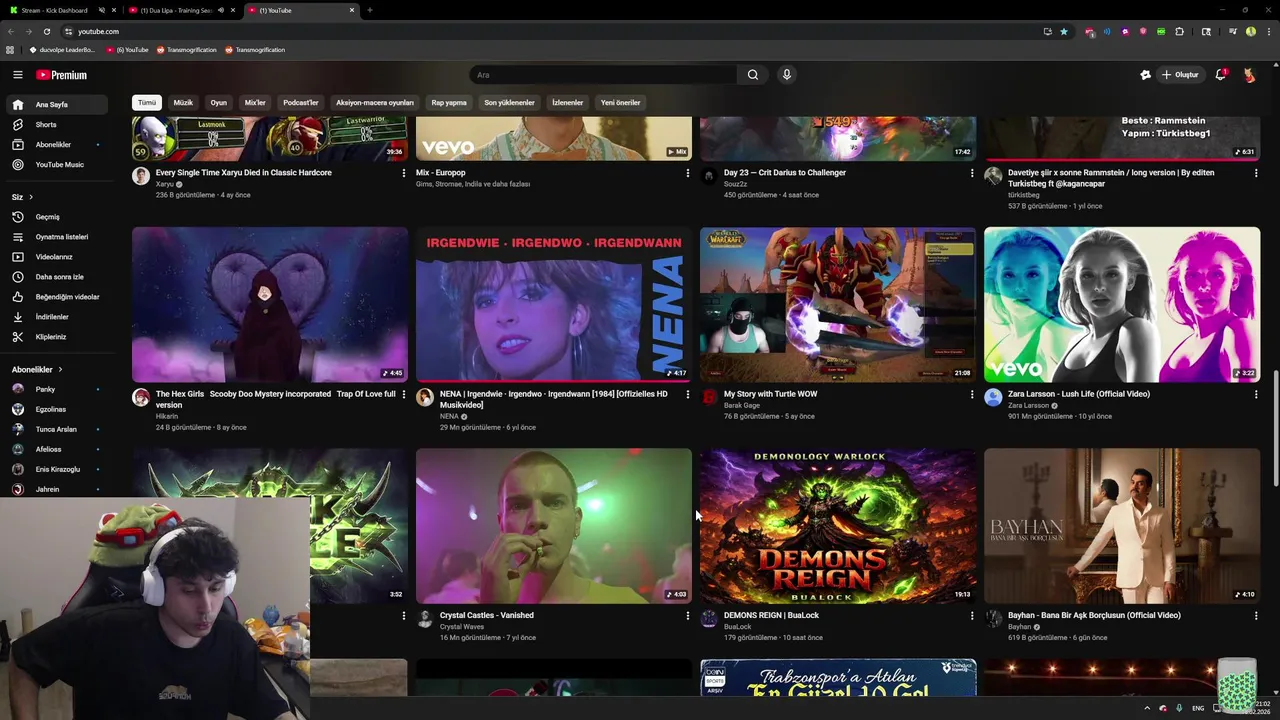
Task: Select the Mix'ler filter chip
Action: (255, 103)
